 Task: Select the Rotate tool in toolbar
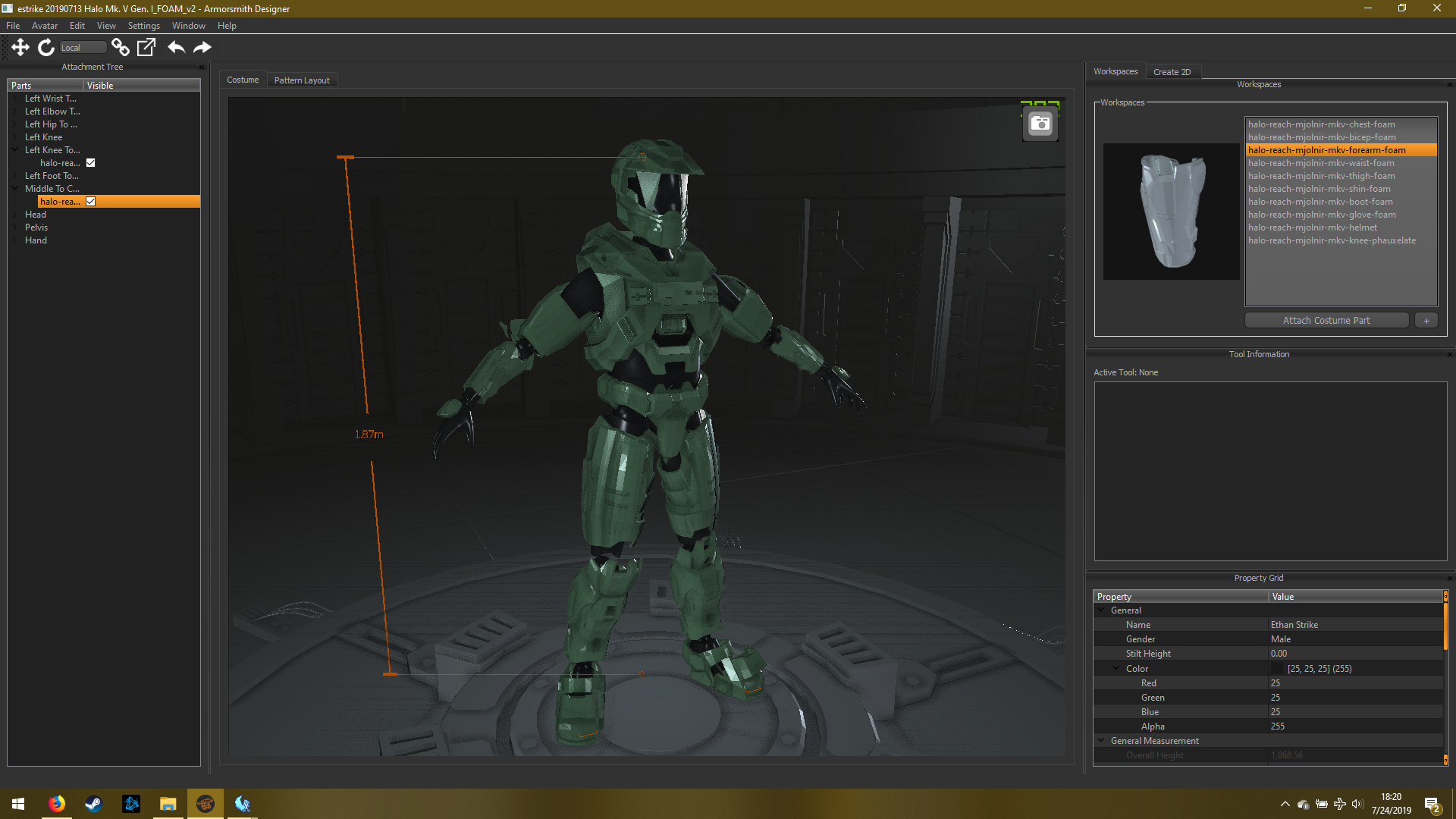coord(46,47)
